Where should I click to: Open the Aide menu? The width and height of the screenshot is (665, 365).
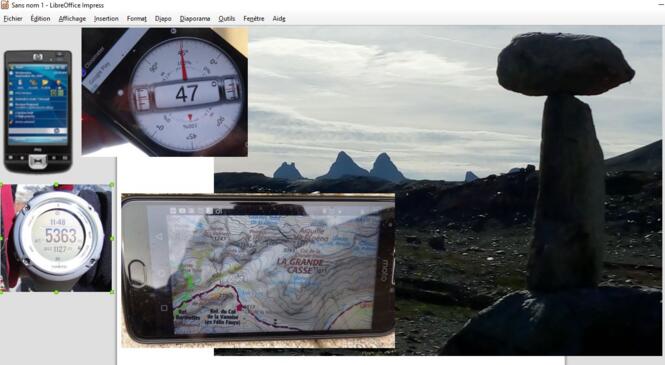pyautogui.click(x=279, y=19)
